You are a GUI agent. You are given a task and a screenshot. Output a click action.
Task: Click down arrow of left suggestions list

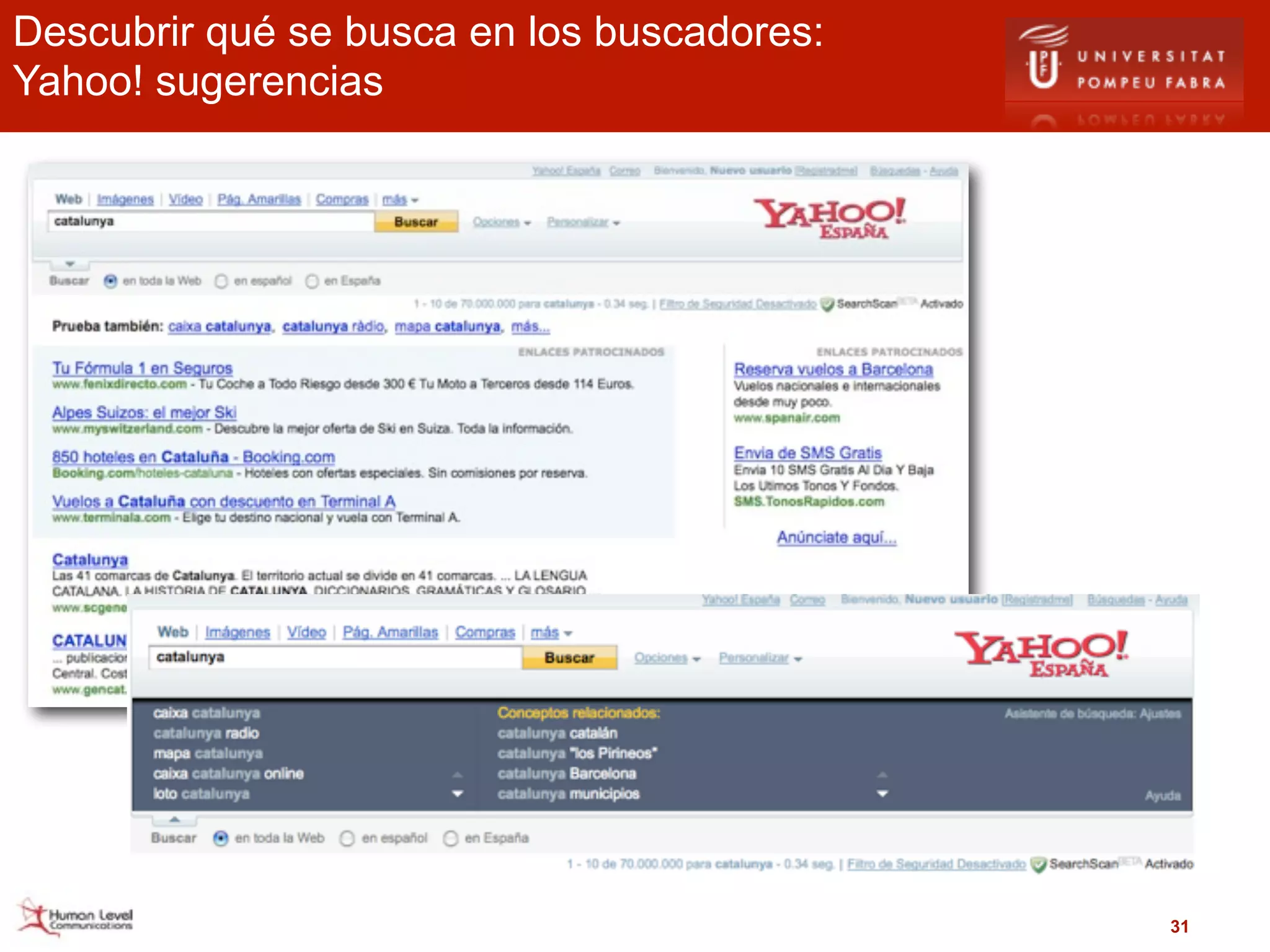pyautogui.click(x=458, y=794)
